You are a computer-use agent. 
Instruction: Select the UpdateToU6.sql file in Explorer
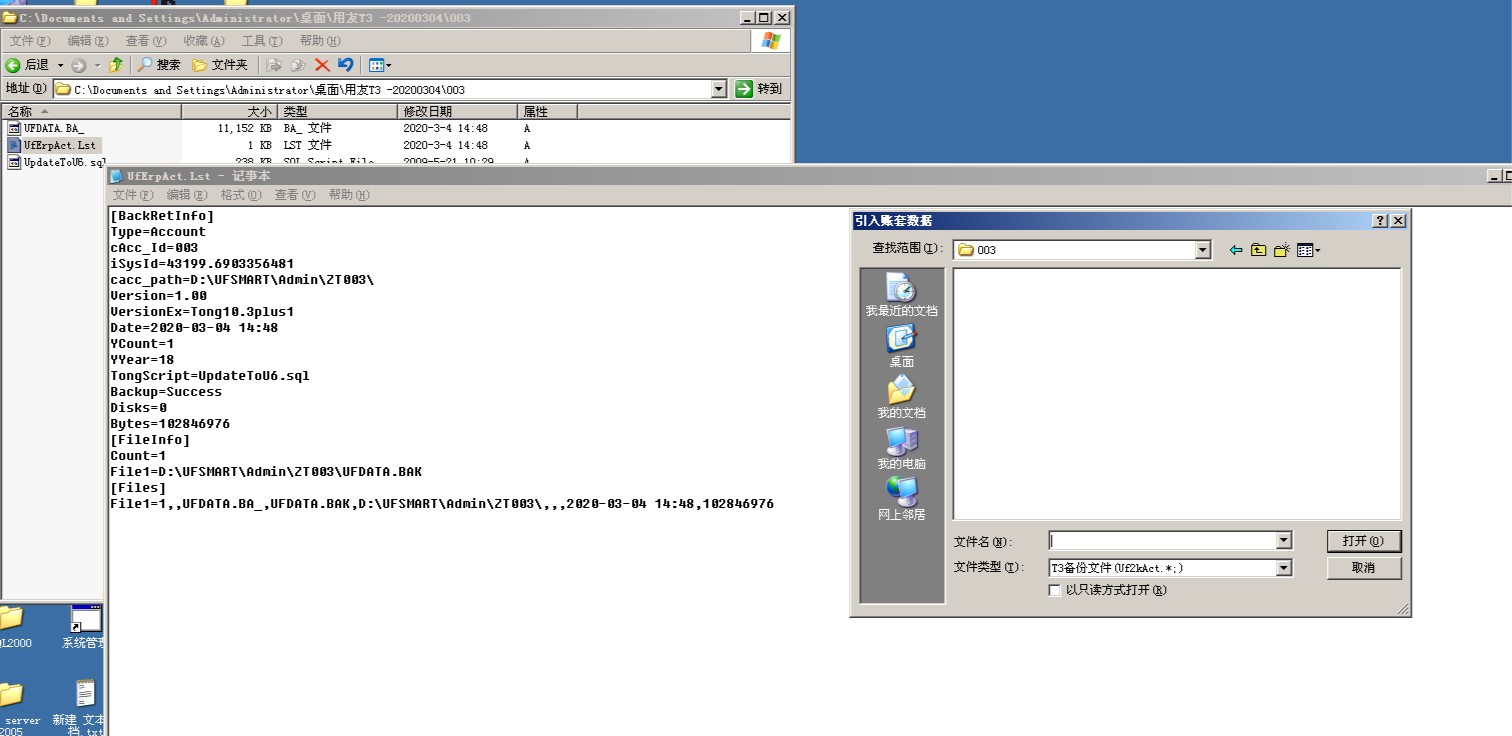click(56, 162)
